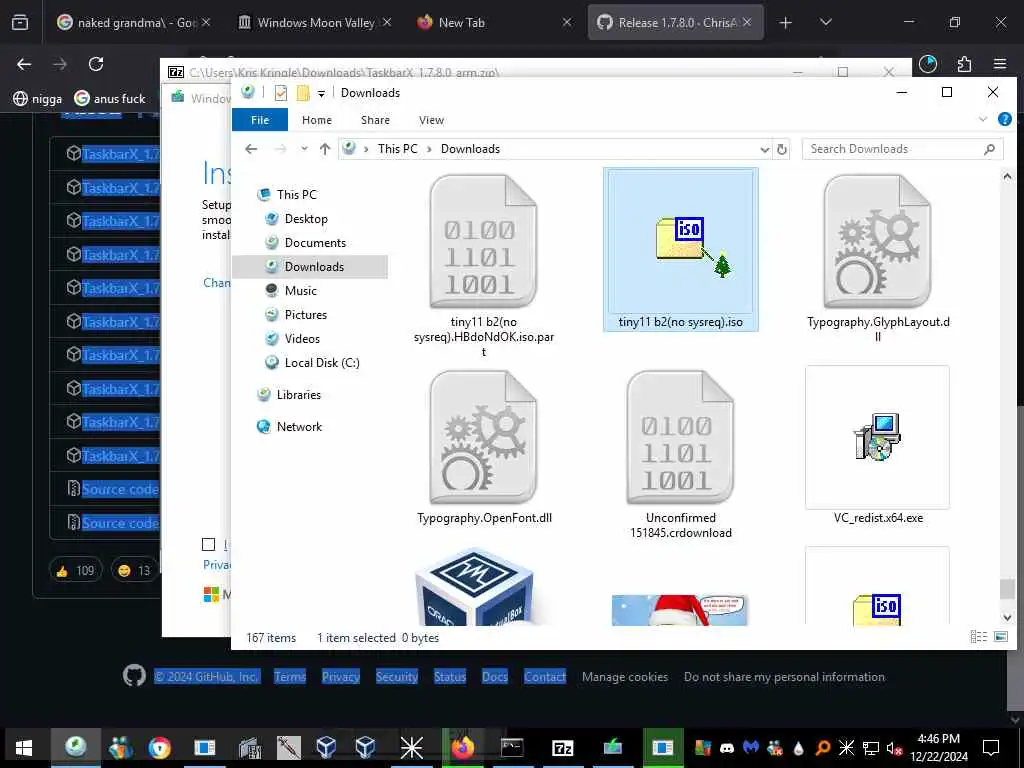This screenshot has height=768, width=1024.
Task: Open the command prompt taskbar icon
Action: pyautogui.click(x=512, y=747)
